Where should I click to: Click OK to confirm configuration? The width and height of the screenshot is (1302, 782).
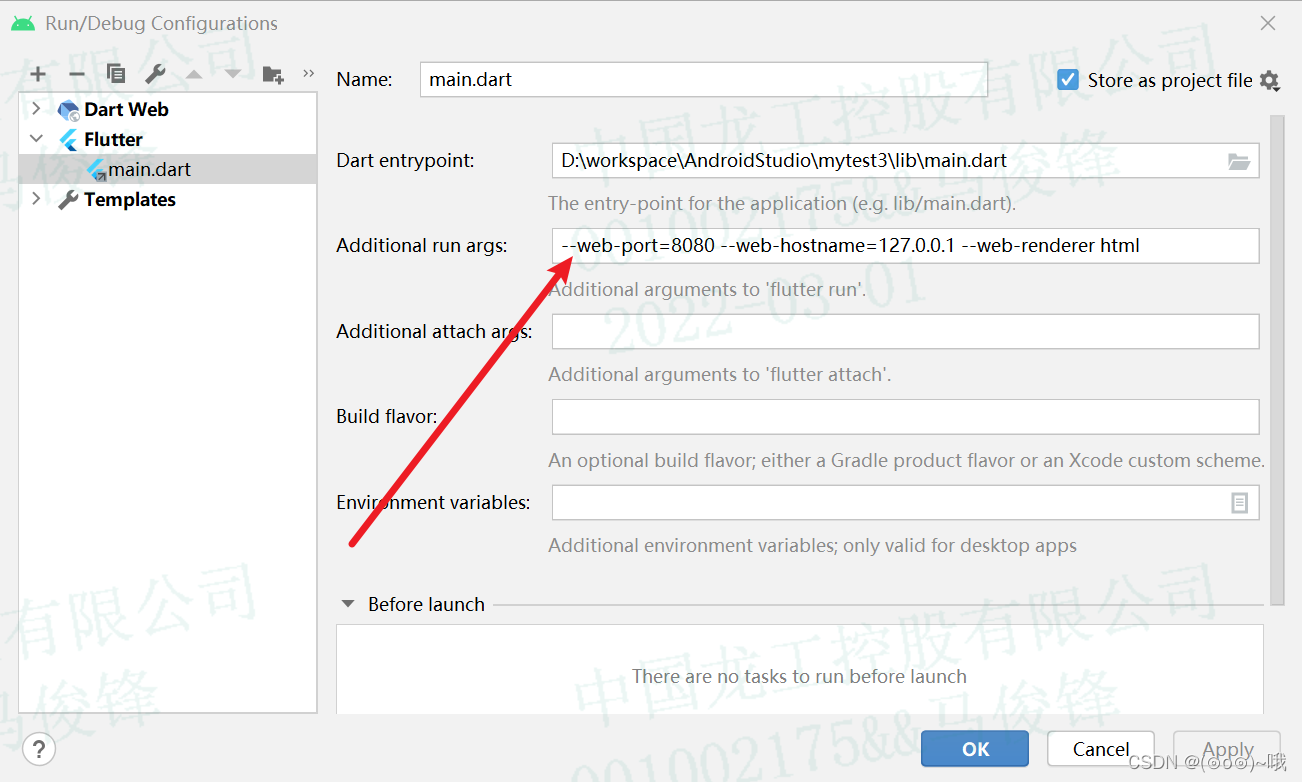(x=975, y=749)
